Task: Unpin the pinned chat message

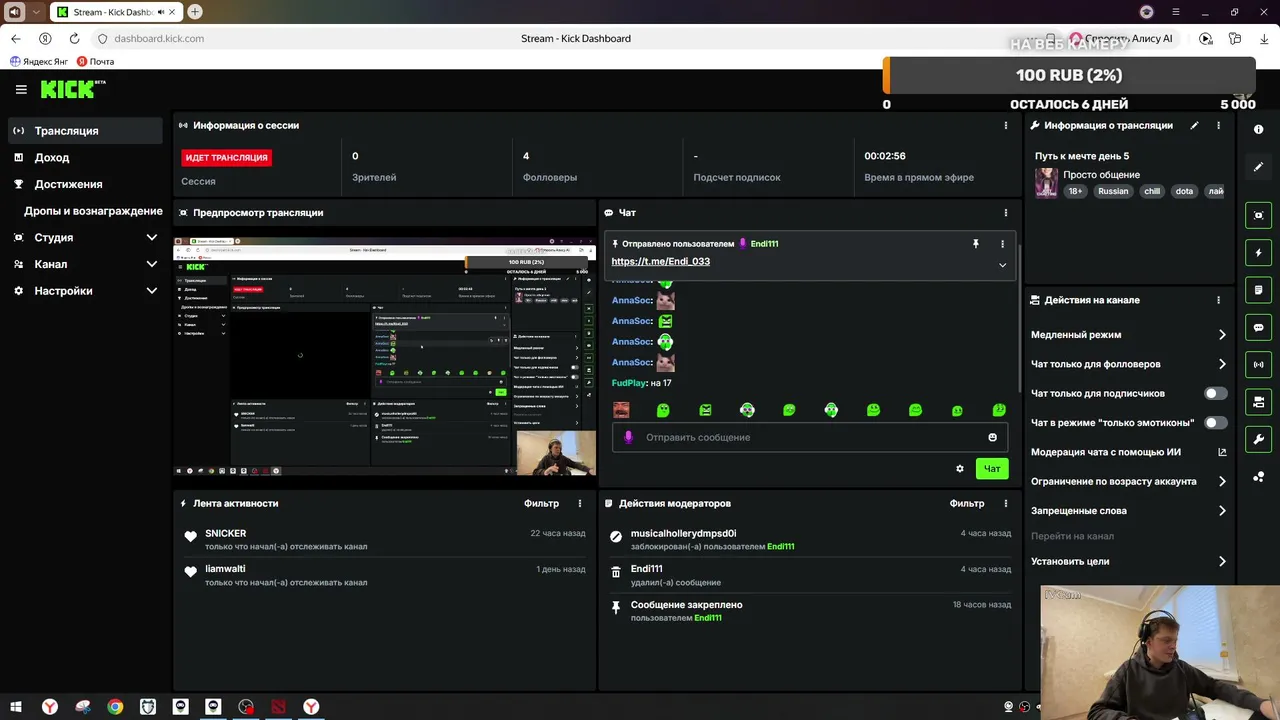Action: pos(976,243)
